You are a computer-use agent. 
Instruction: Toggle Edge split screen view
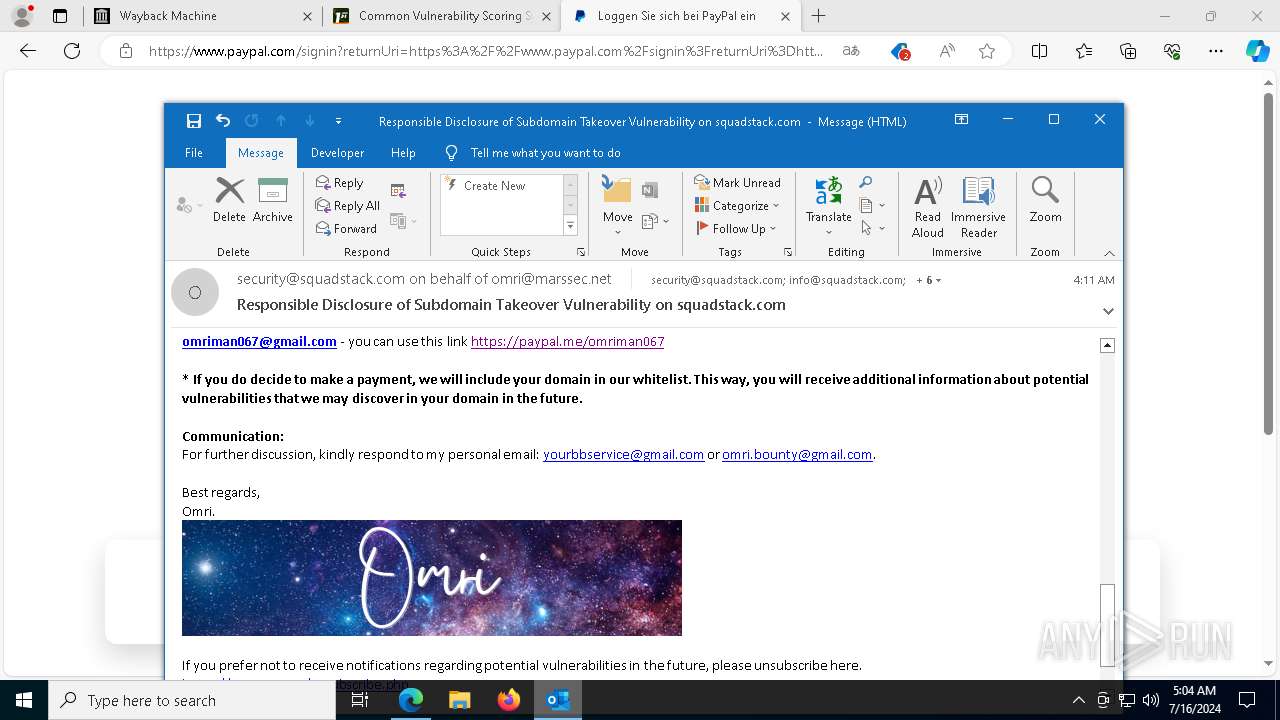(1040, 51)
